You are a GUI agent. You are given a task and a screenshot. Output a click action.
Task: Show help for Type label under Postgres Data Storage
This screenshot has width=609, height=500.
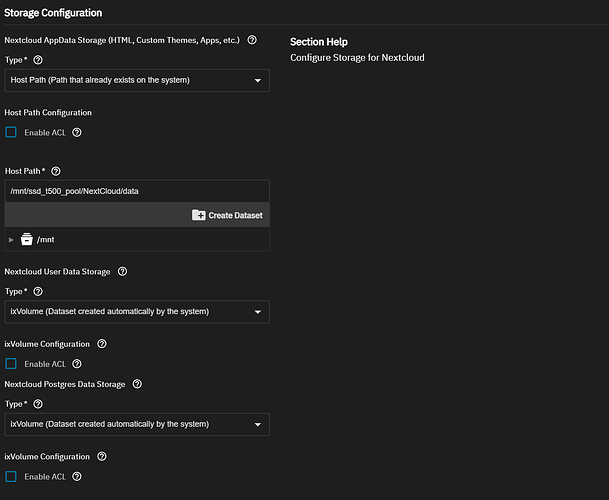[x=38, y=404]
